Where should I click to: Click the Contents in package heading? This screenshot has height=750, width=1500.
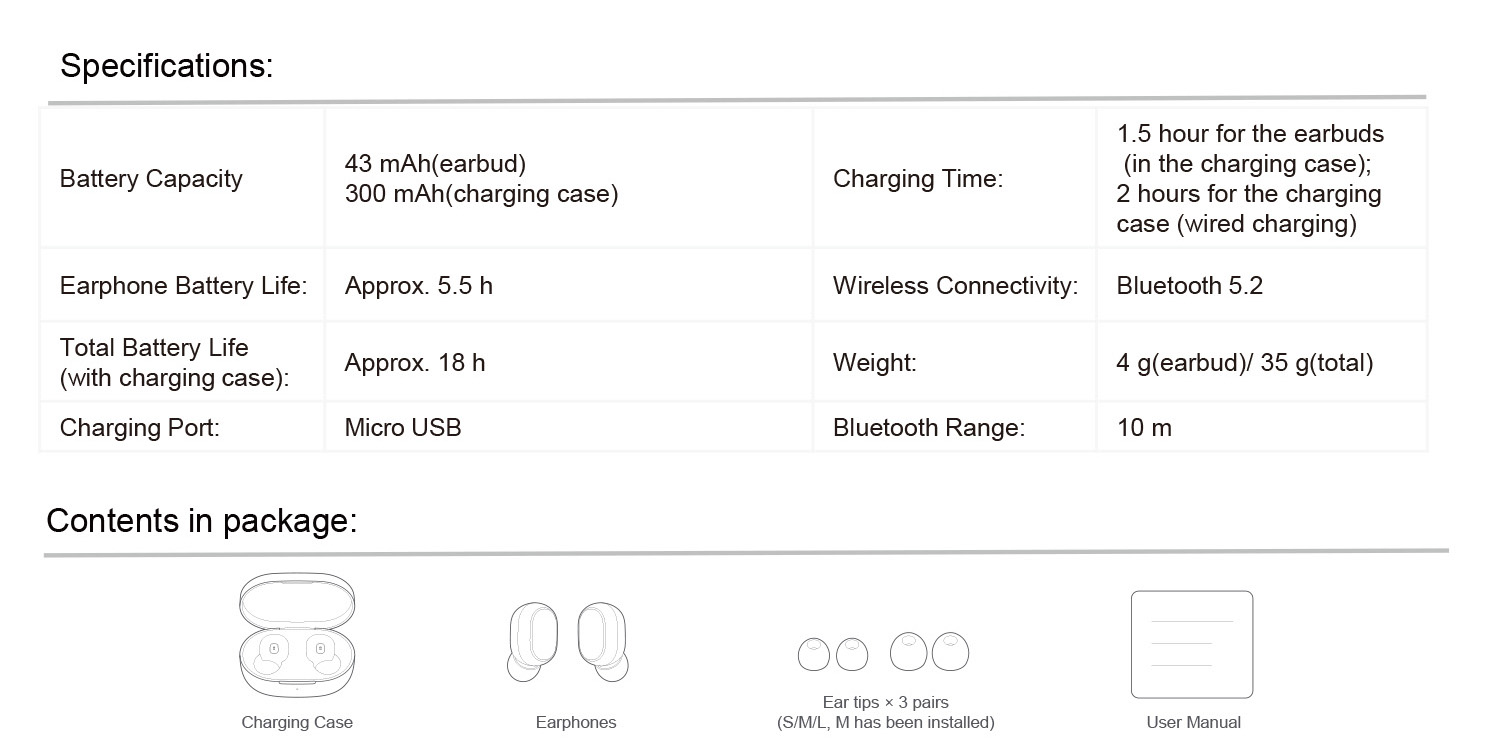tap(201, 521)
